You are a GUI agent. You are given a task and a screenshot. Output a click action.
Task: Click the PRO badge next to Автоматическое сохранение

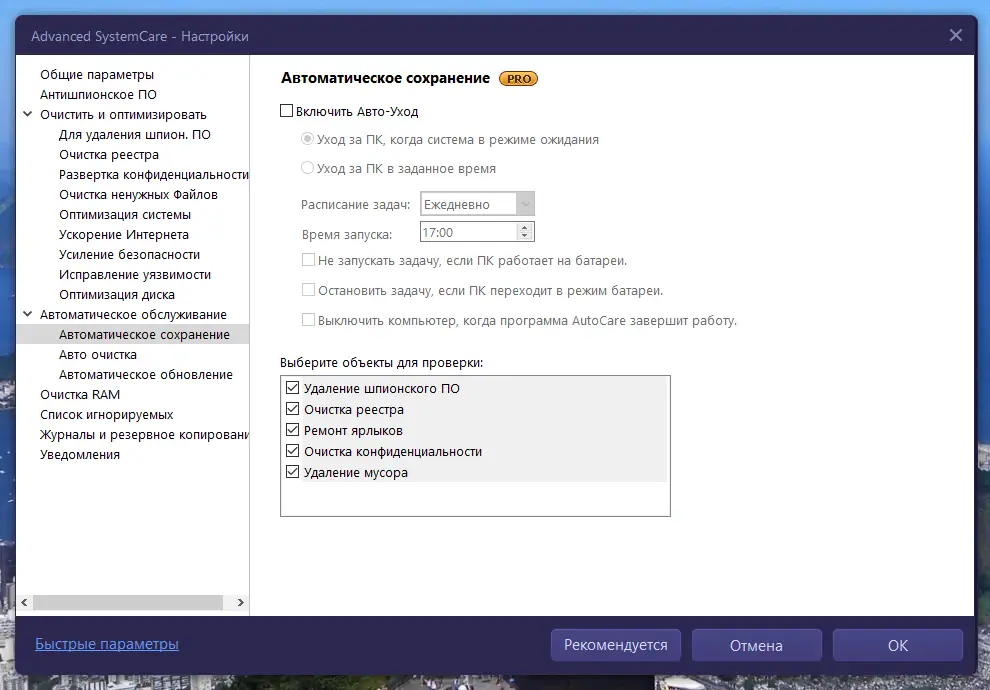518,78
